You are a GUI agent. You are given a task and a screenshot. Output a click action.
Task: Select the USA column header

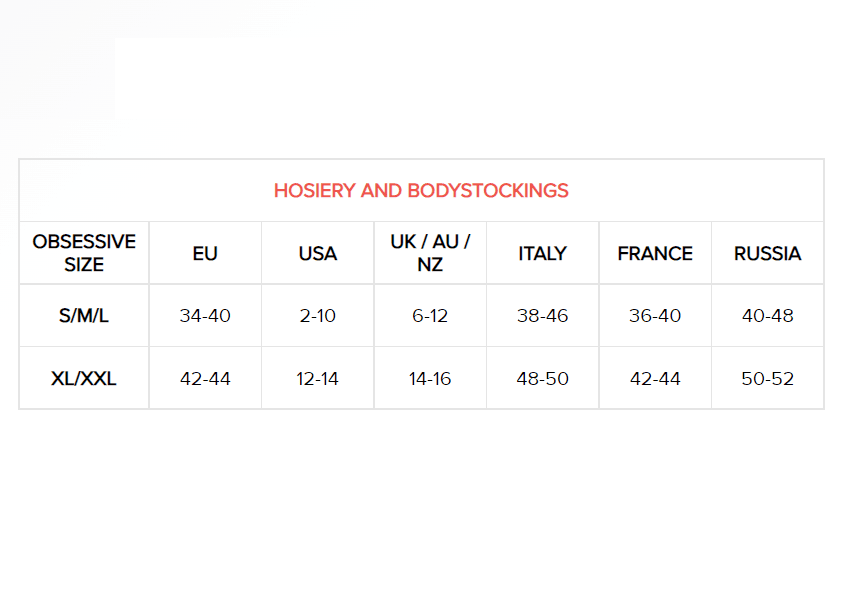tap(318, 253)
